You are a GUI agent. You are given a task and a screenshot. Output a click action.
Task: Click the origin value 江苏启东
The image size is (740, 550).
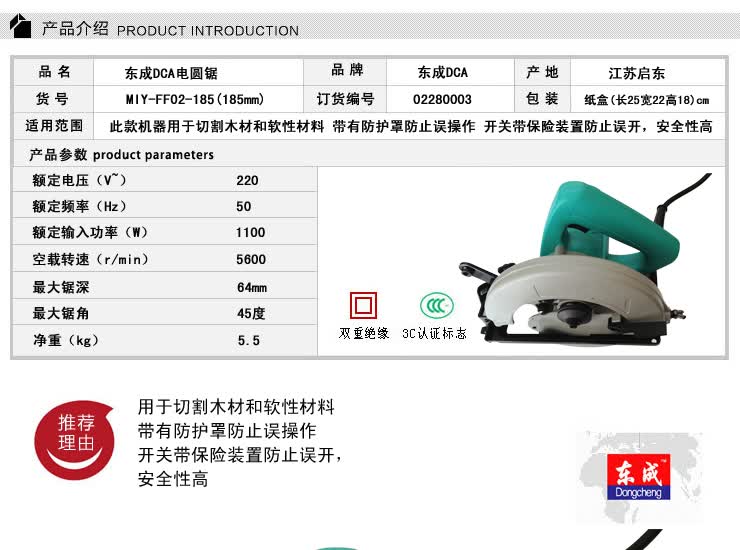[x=637, y=73]
